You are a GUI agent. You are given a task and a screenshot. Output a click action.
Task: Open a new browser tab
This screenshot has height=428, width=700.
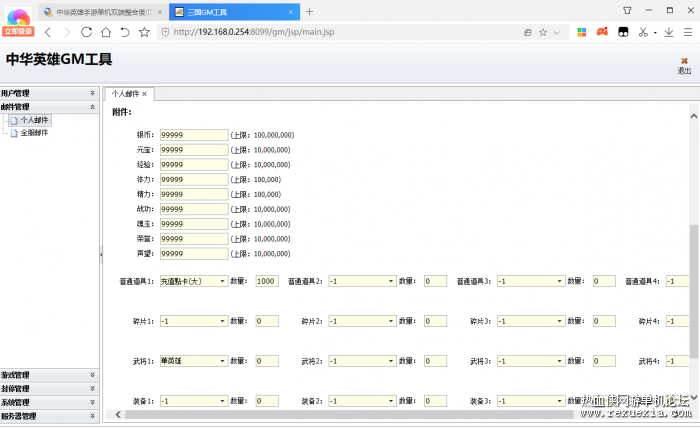click(309, 12)
